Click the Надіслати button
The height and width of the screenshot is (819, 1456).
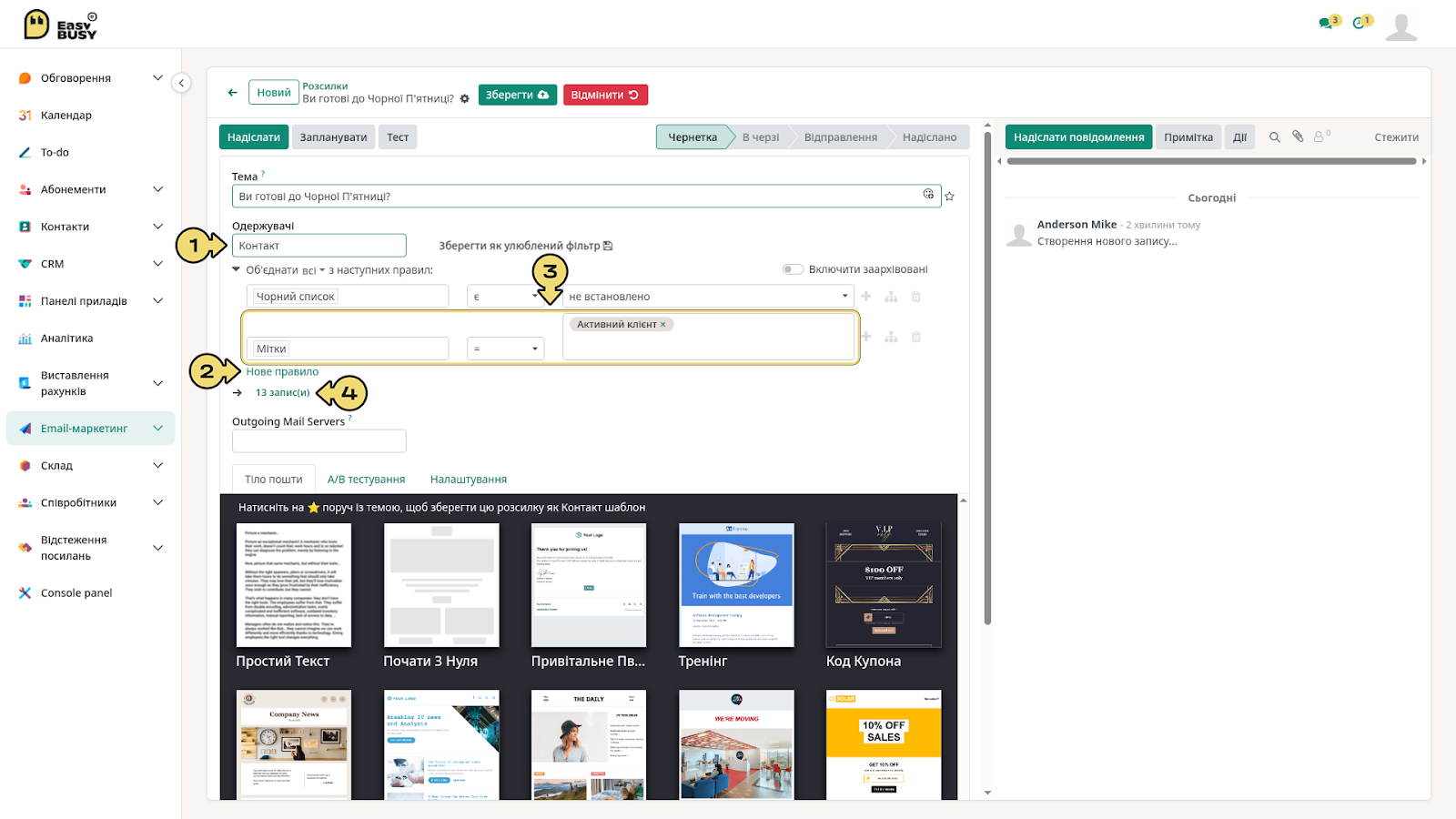pos(254,137)
